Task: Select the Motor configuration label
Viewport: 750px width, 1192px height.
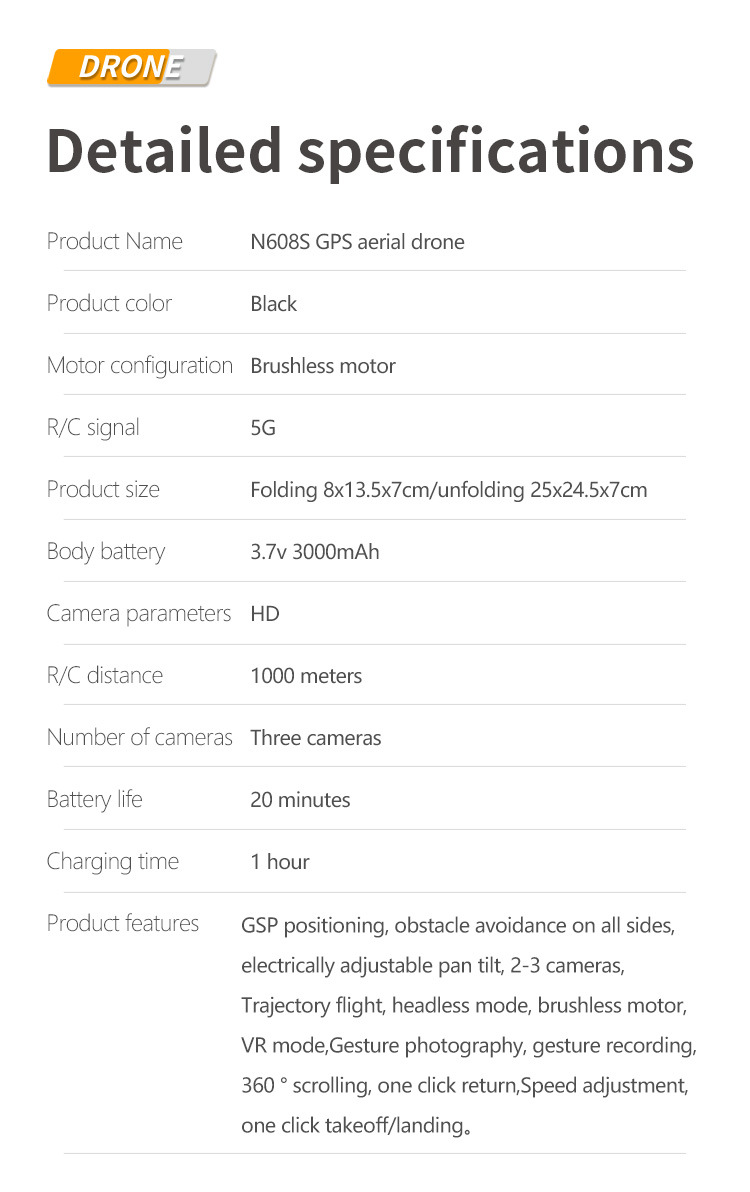Action: coord(140,365)
